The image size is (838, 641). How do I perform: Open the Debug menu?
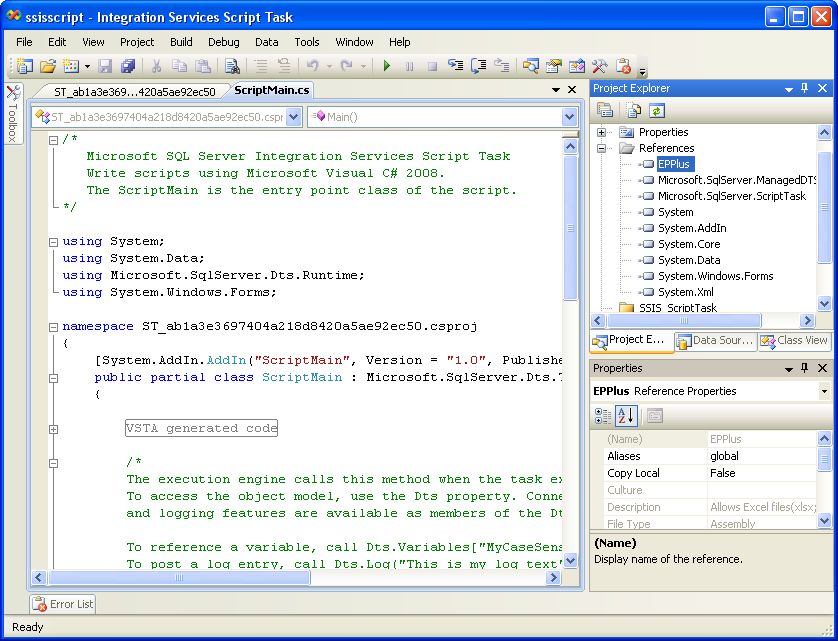tap(223, 42)
